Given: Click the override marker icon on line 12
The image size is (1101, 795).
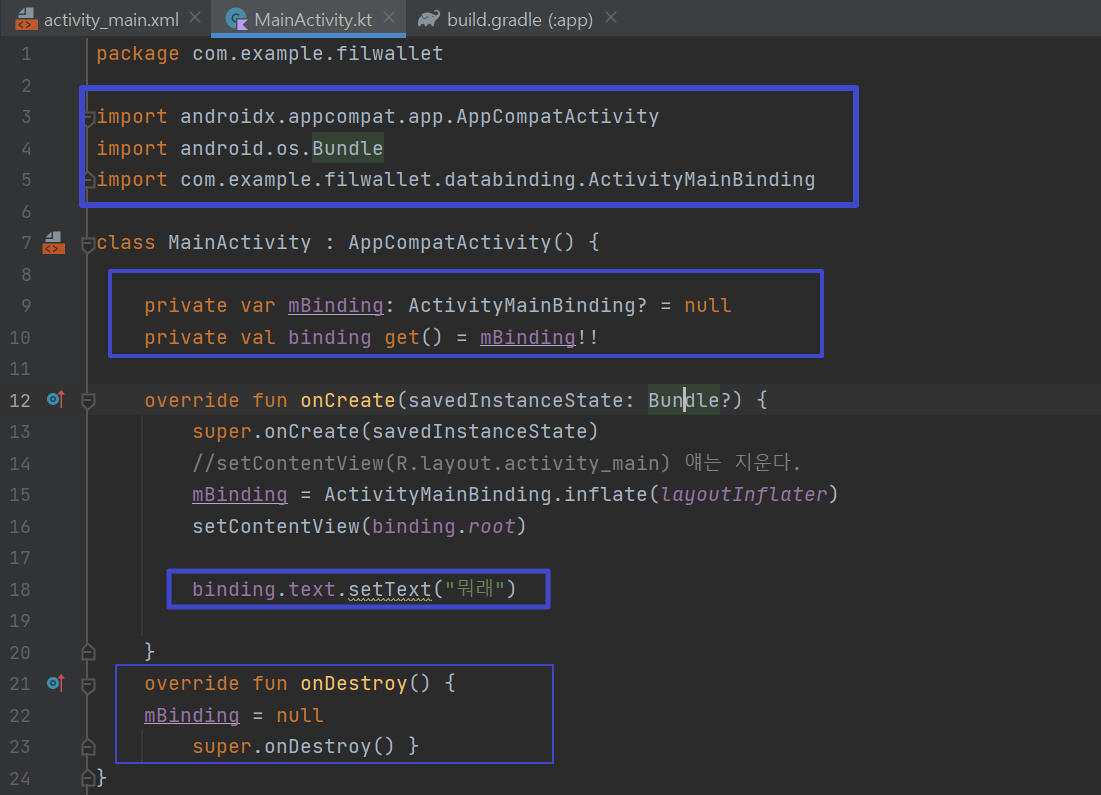Looking at the screenshot, I should (55, 400).
